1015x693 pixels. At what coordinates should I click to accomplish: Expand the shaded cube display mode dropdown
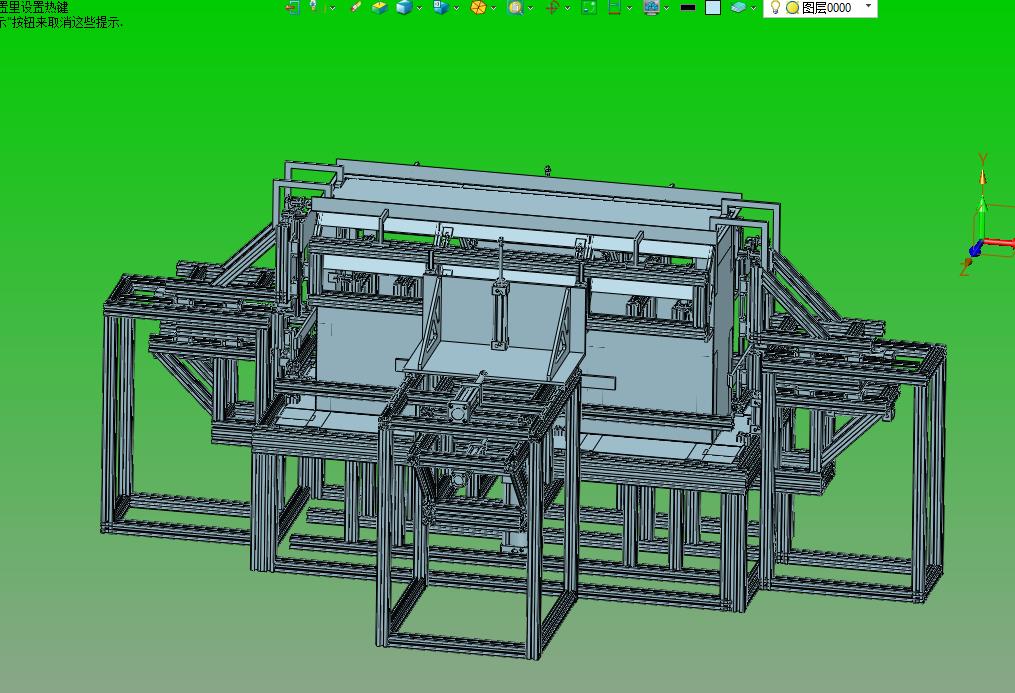click(x=419, y=8)
